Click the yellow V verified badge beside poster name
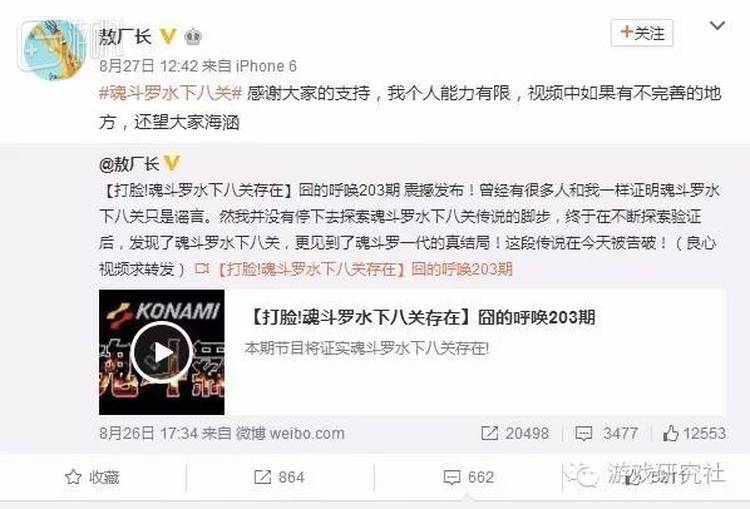750x509 pixels. [168, 36]
